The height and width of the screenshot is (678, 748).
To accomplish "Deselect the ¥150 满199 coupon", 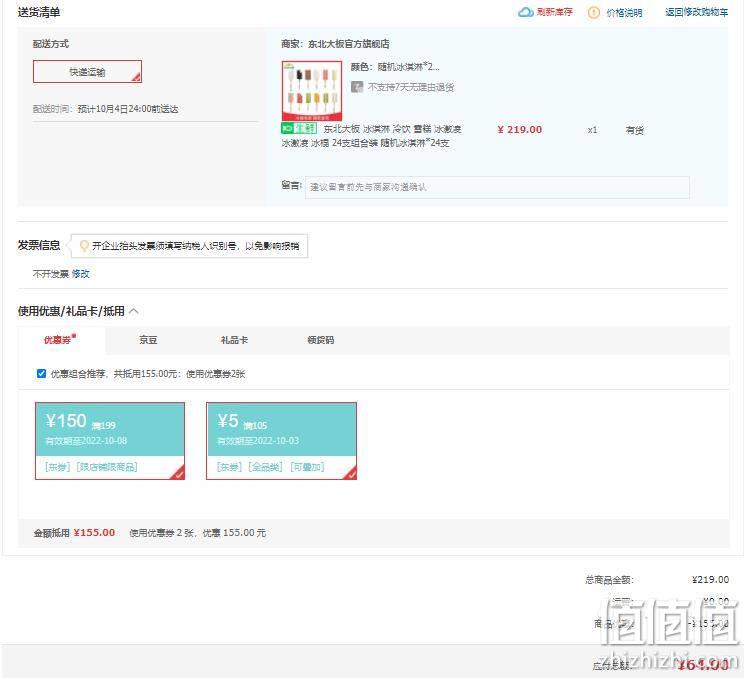I will point(110,440).
